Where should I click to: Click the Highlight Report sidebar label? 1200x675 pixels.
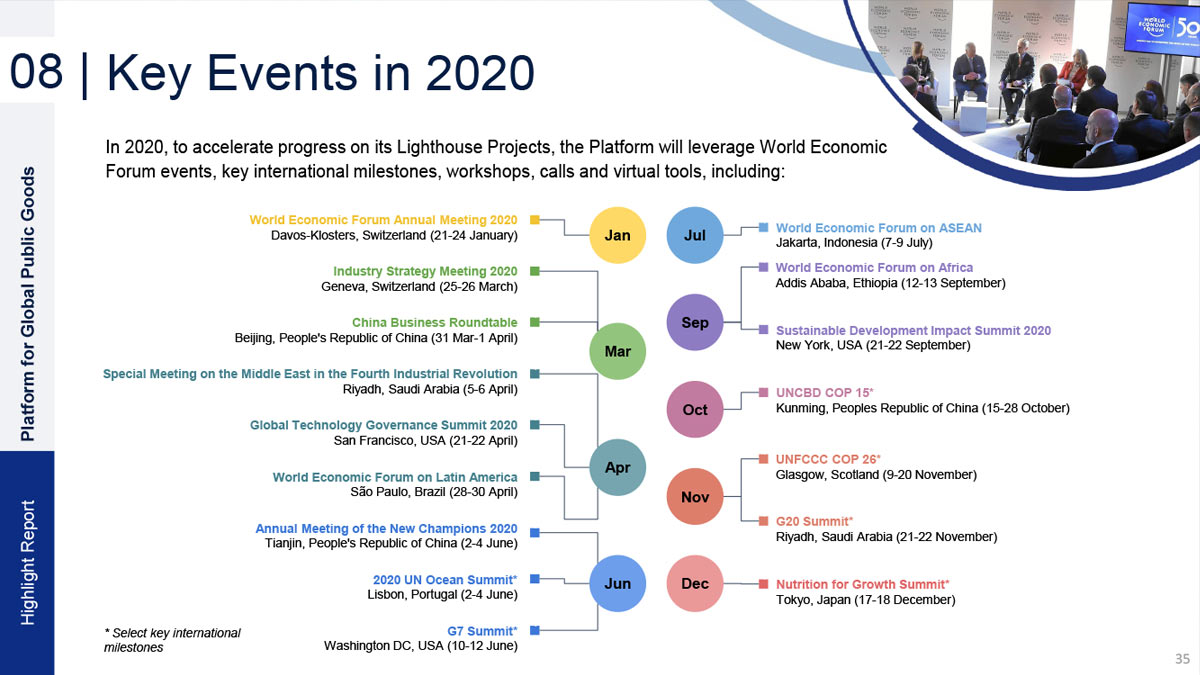pos(27,563)
